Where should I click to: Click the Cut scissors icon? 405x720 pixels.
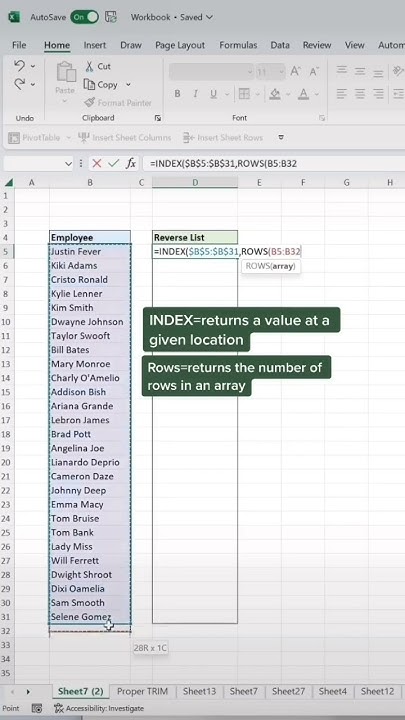pos(90,67)
